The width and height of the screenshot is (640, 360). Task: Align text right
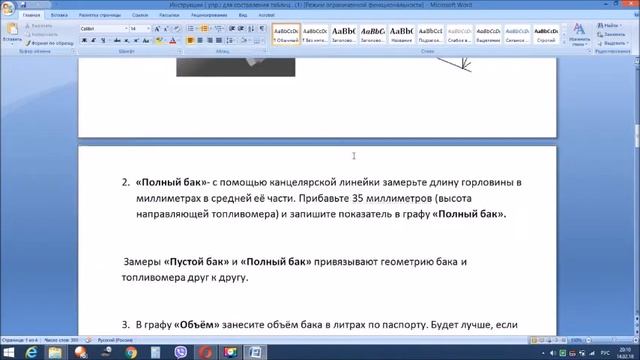pos(209,40)
